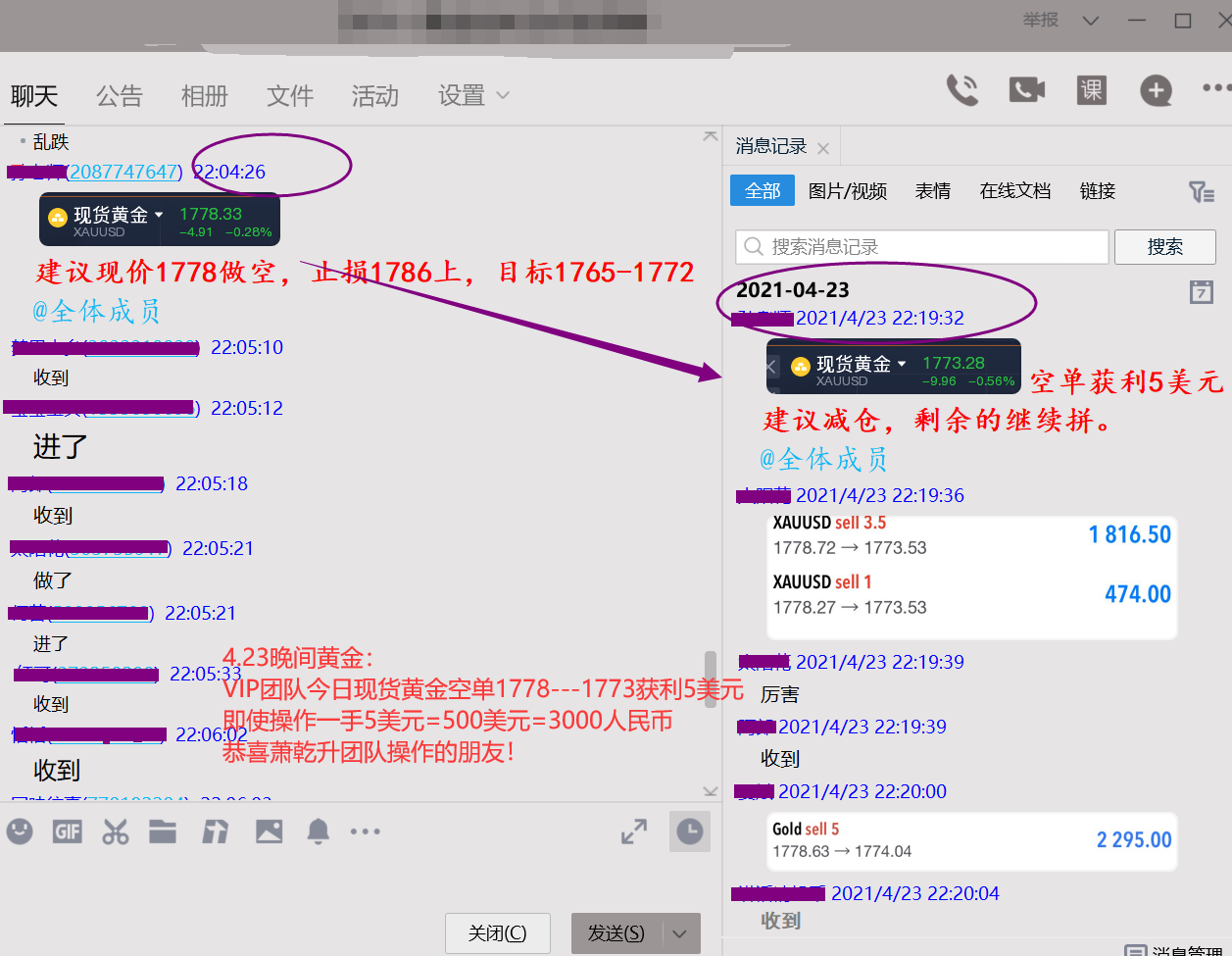Switch to the 公告 tab

(x=120, y=96)
